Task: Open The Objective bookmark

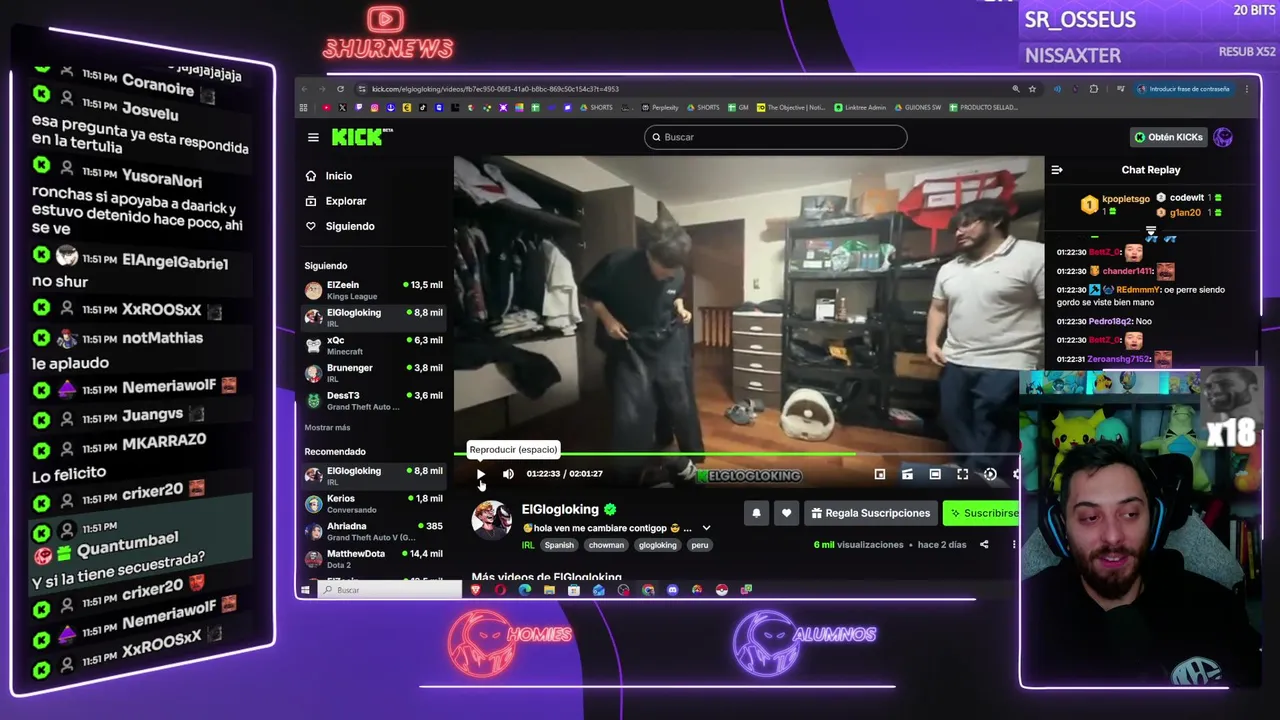Action: (792, 107)
